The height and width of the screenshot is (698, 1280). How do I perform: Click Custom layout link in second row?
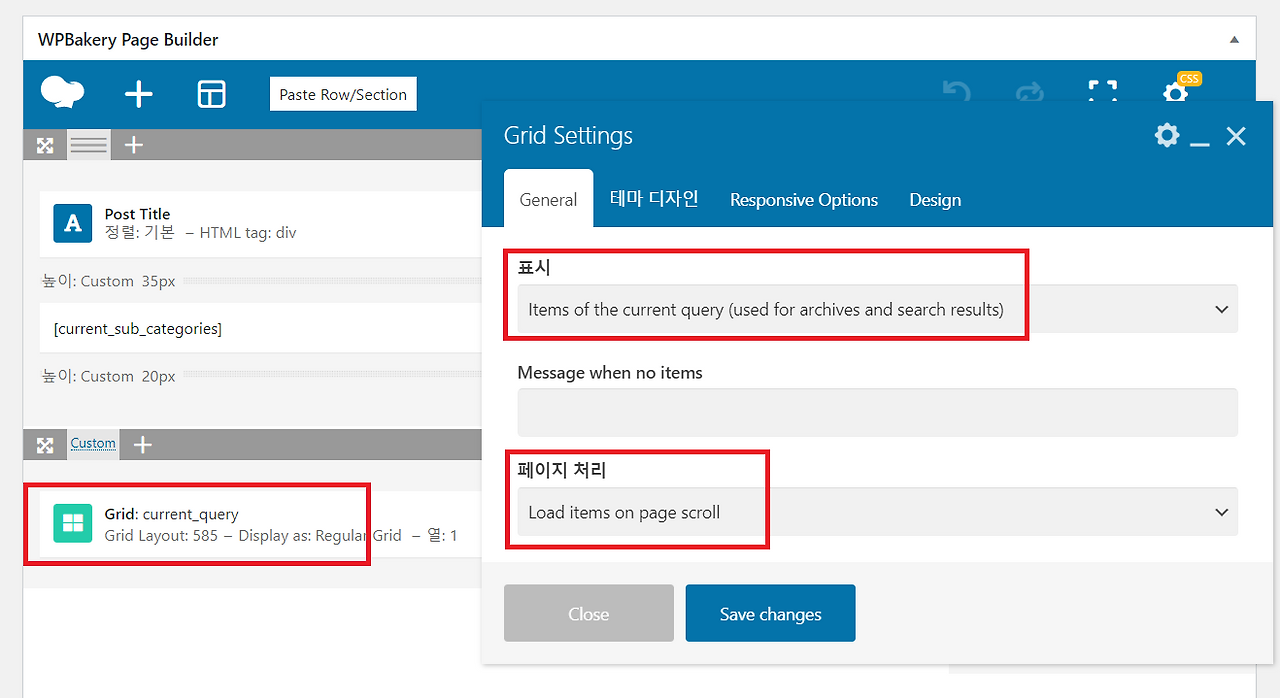[x=93, y=443]
